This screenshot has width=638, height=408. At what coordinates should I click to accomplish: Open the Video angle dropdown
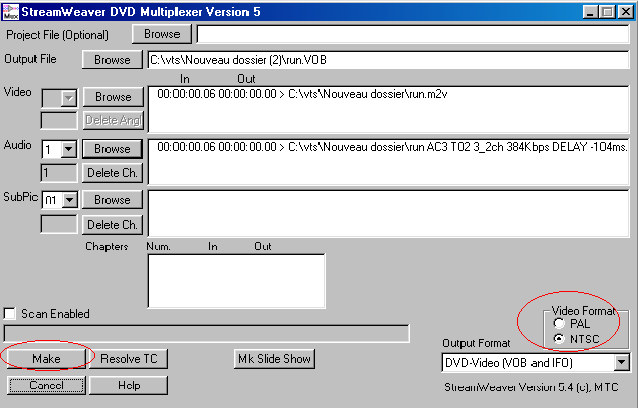point(68,98)
